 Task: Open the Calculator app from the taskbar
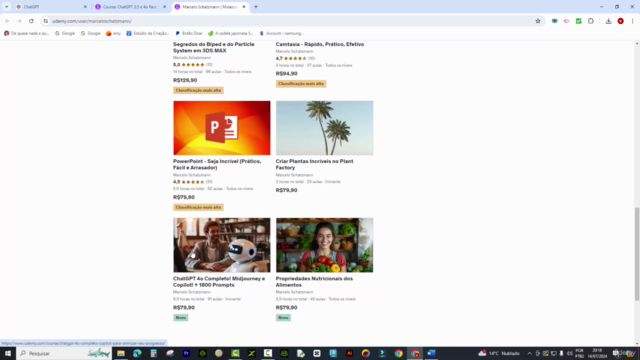click(x=153, y=353)
